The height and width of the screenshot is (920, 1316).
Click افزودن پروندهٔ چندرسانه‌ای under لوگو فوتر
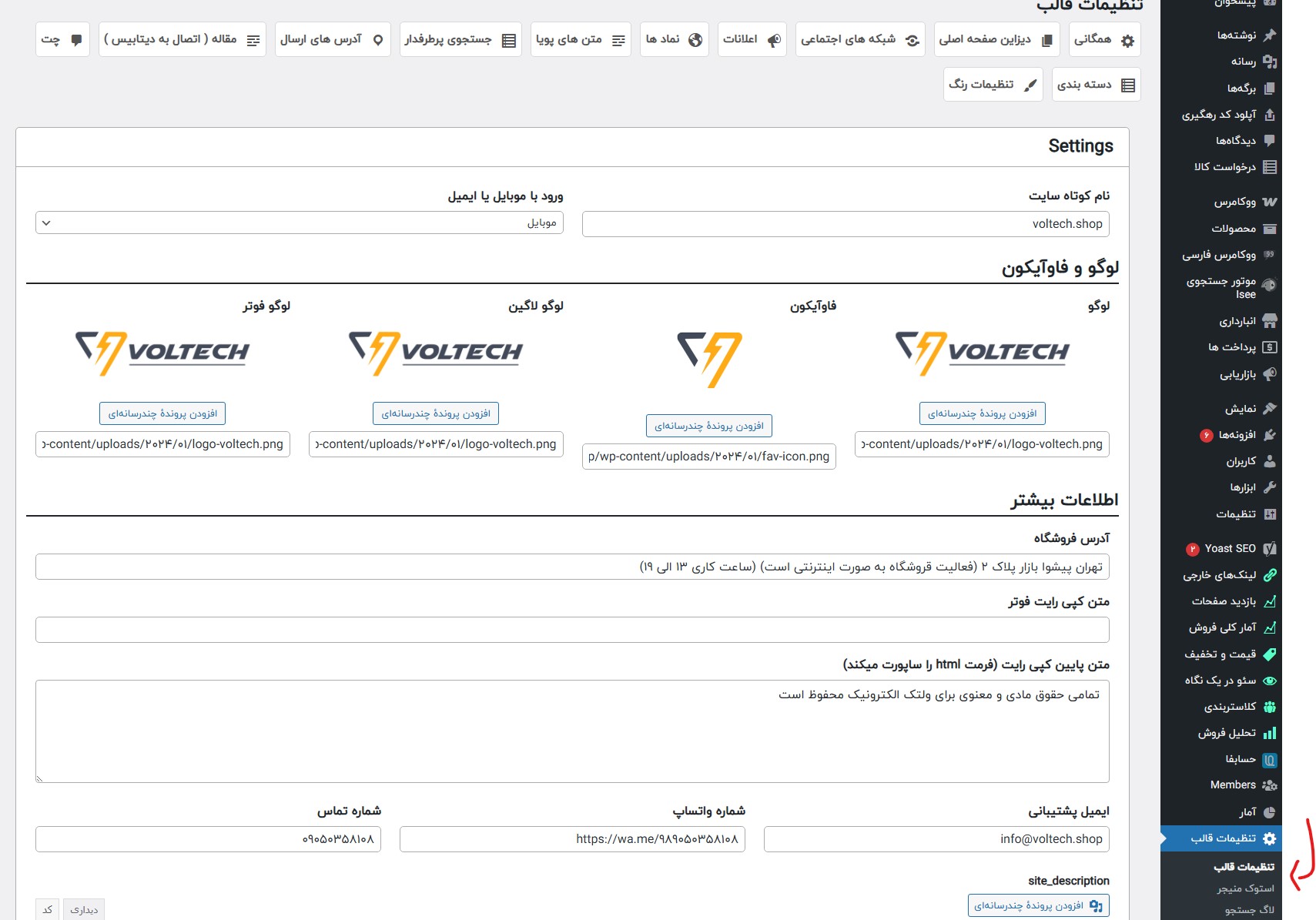162,413
